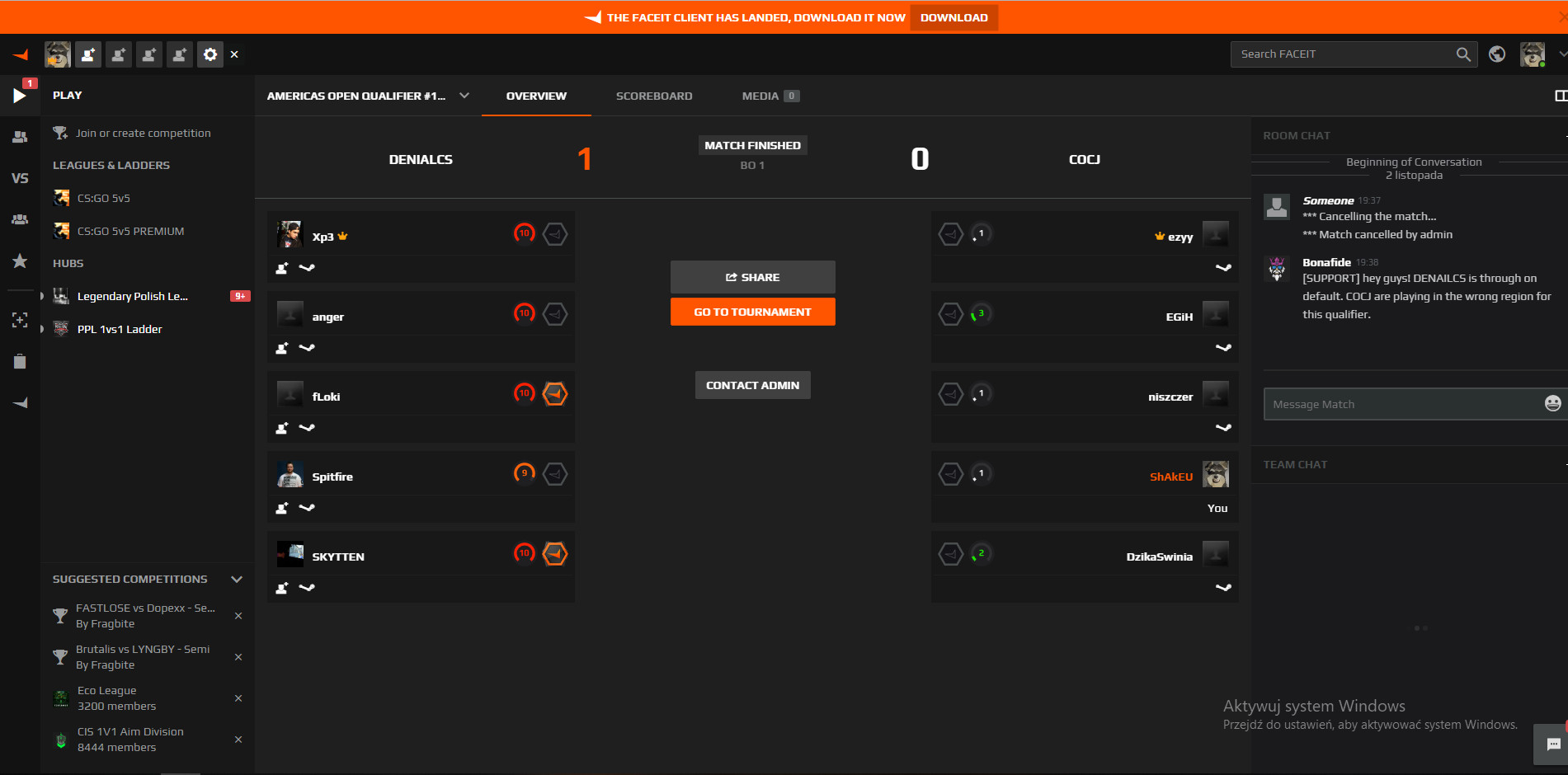The width and height of the screenshot is (1568, 775).
Task: Open the VS icon in the sidebar
Action: pyautogui.click(x=20, y=178)
